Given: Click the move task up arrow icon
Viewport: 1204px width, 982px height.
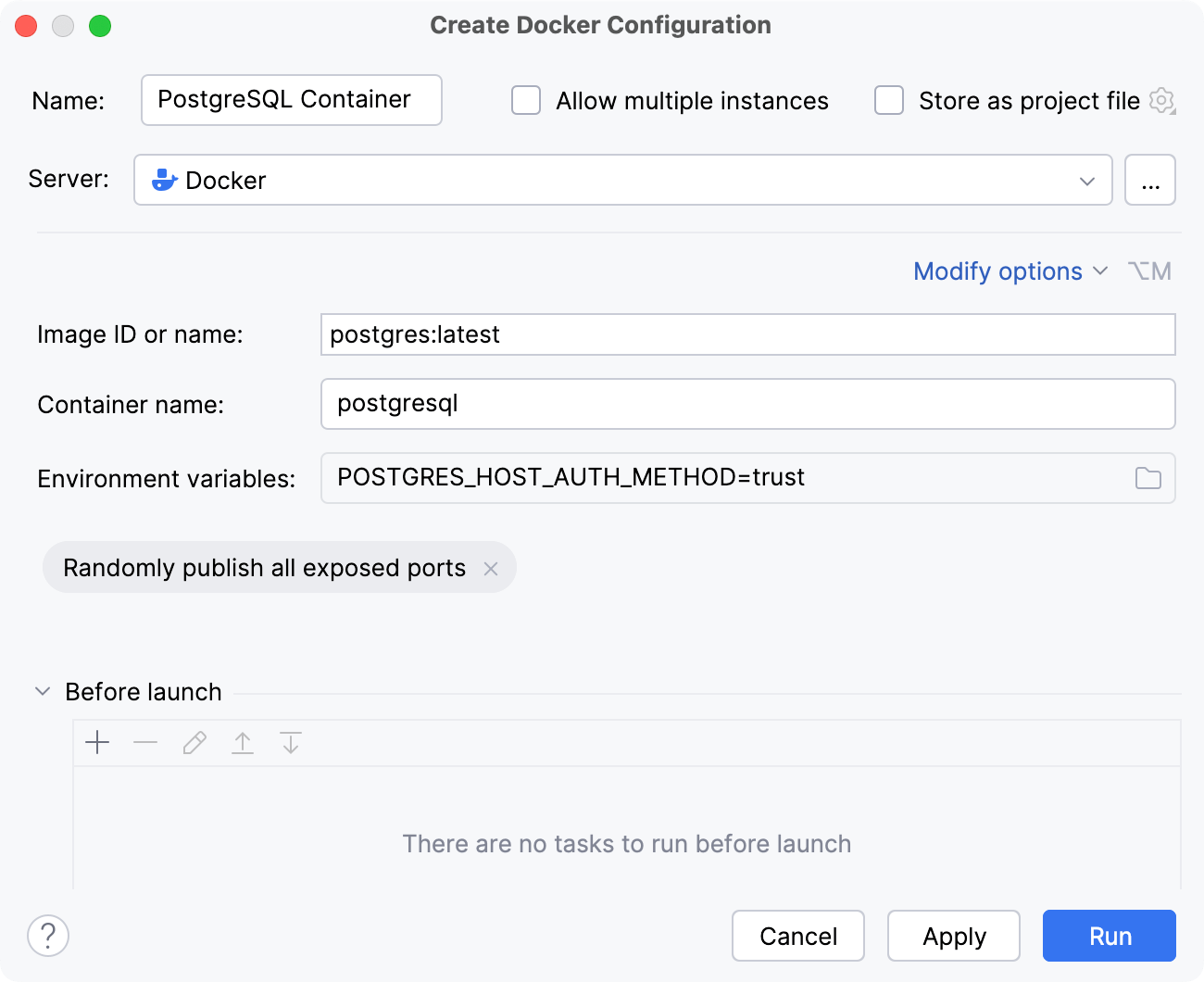Looking at the screenshot, I should [243, 742].
